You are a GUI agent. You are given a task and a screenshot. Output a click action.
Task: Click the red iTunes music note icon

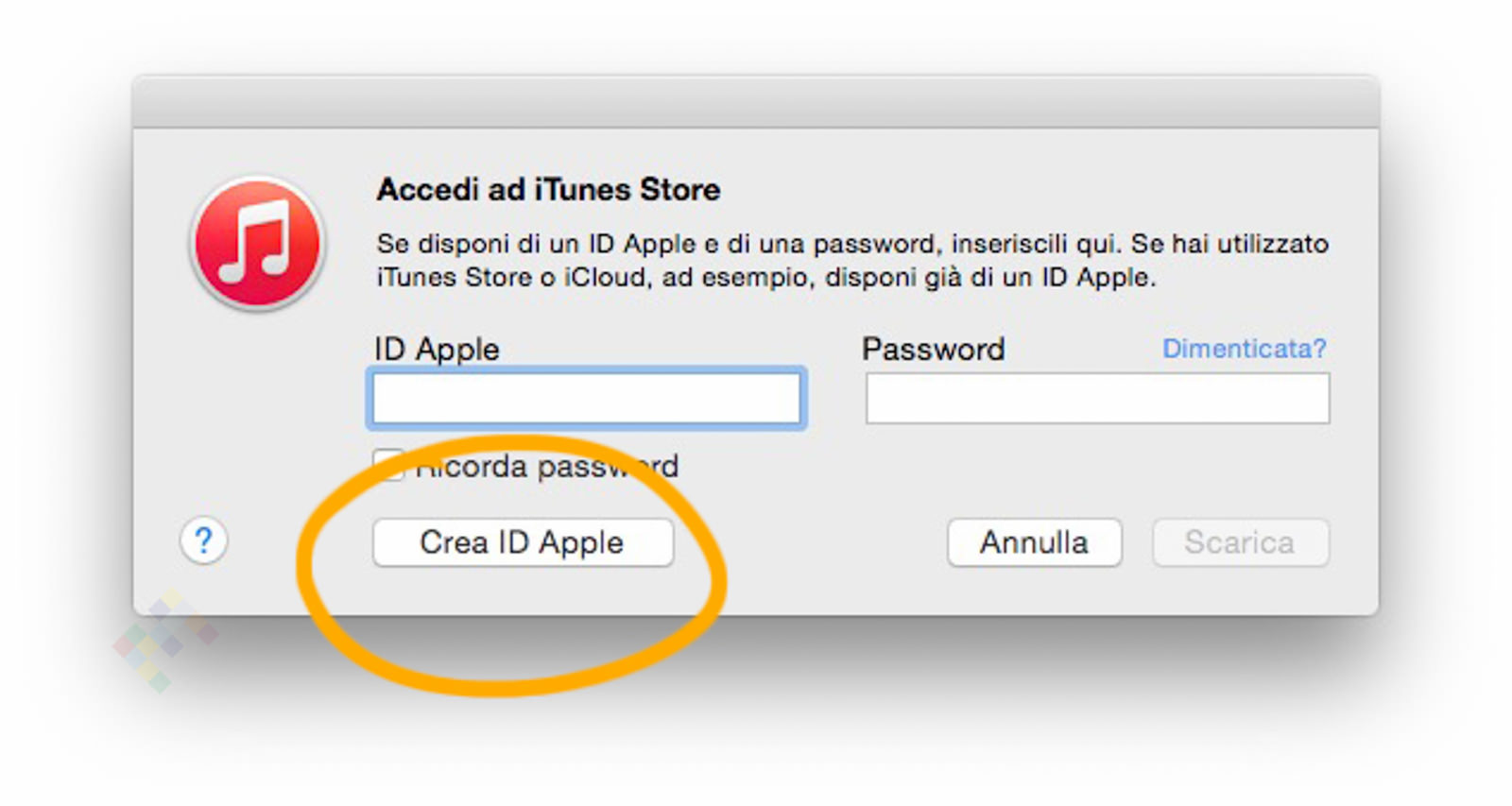(x=257, y=243)
